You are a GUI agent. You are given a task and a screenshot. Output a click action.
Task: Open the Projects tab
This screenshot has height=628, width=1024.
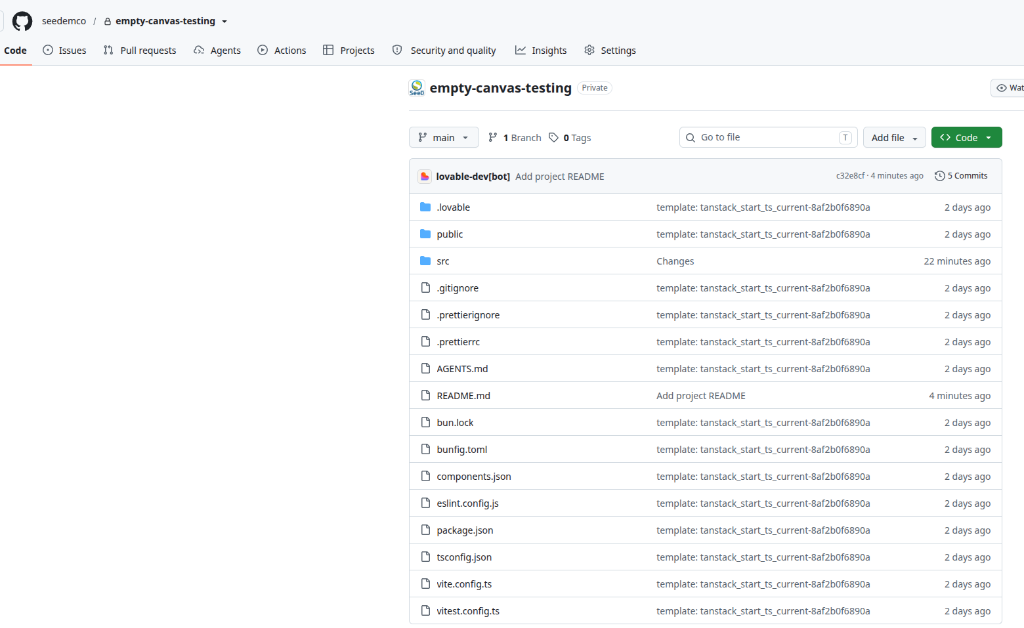click(349, 50)
